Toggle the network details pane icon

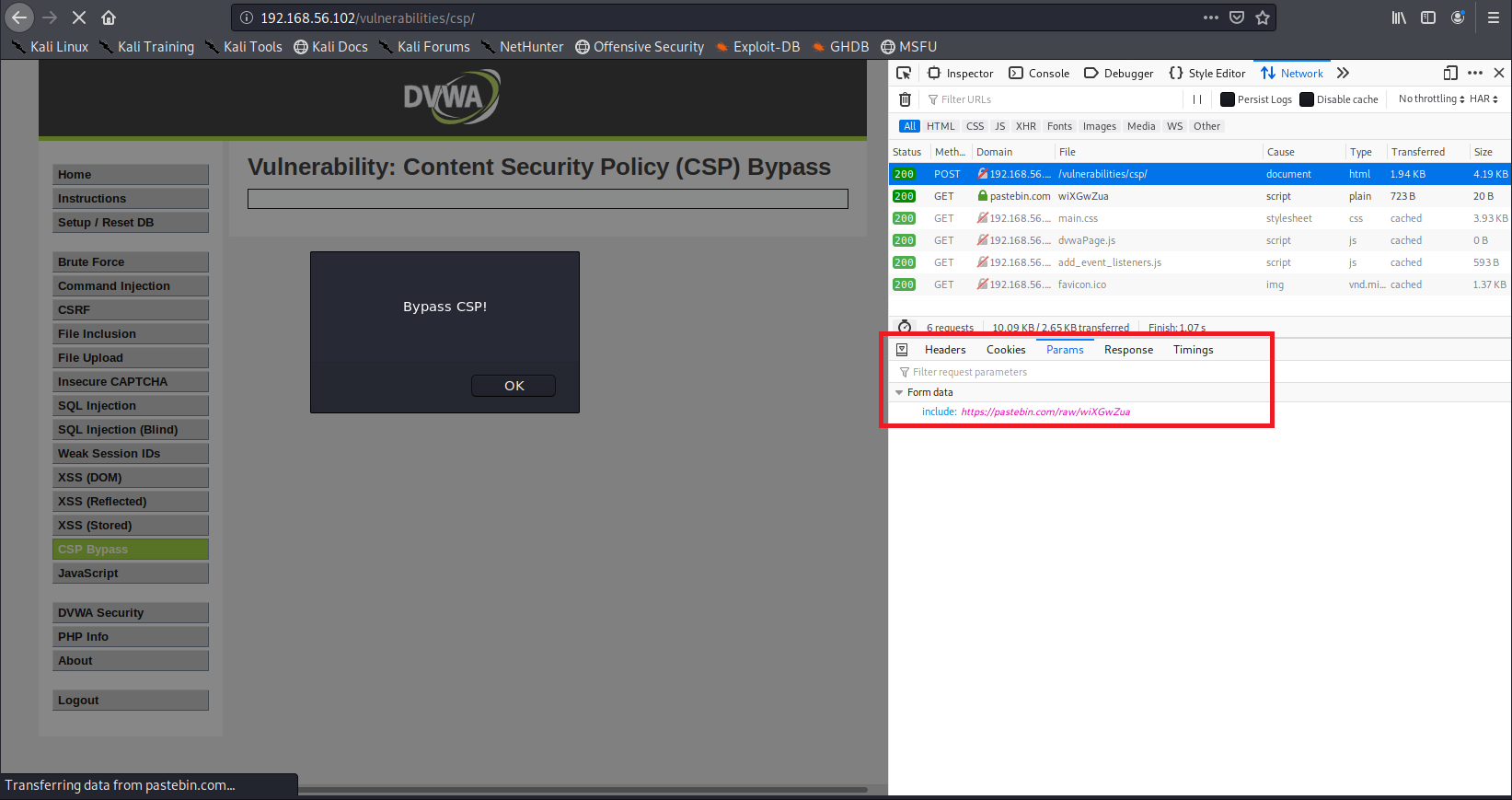point(902,350)
